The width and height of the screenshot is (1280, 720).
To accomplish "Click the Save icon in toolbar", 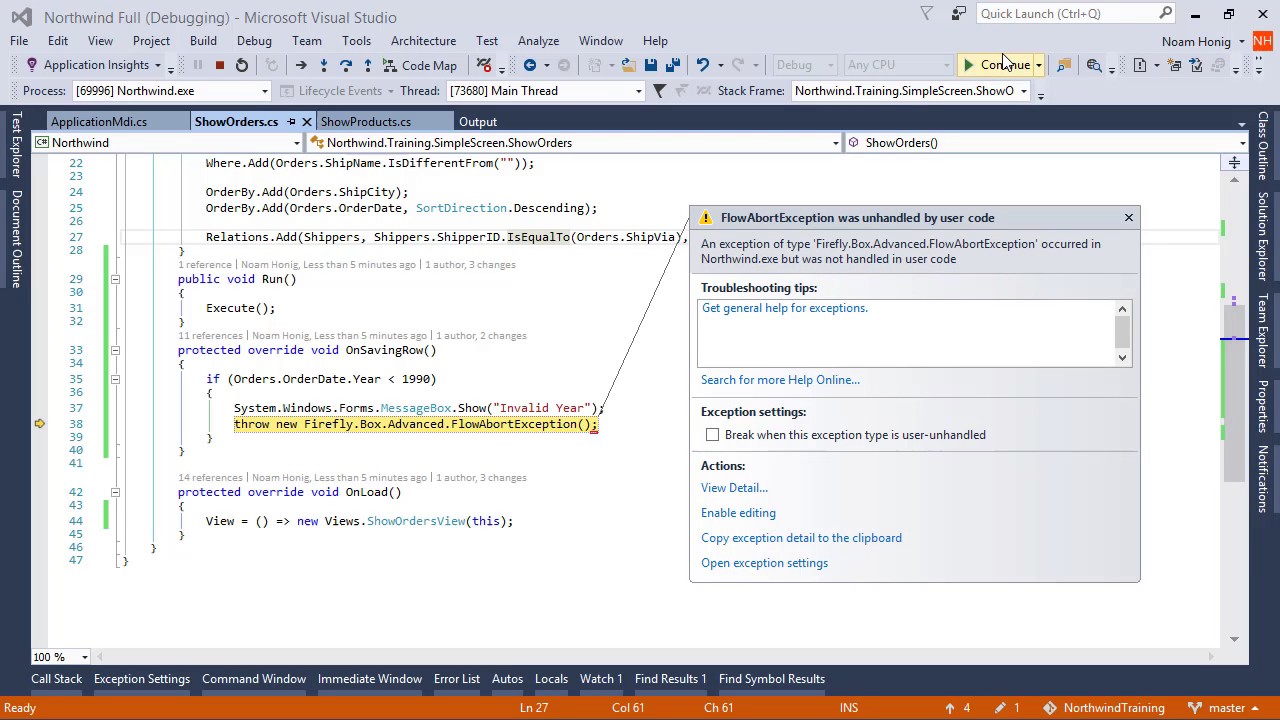I will click(651, 65).
